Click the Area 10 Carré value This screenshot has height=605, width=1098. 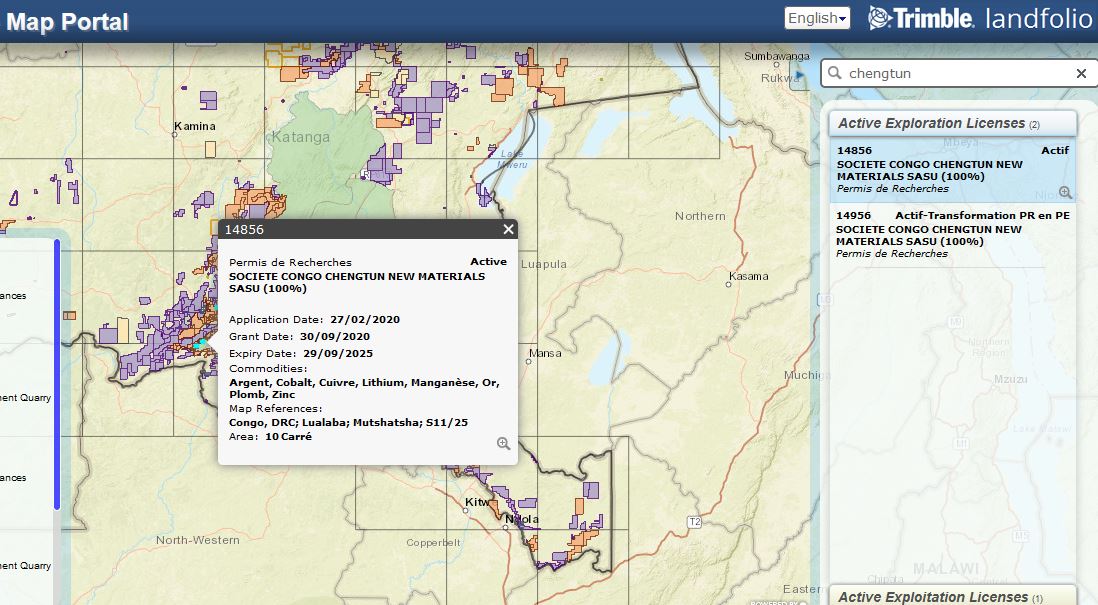[x=289, y=436]
